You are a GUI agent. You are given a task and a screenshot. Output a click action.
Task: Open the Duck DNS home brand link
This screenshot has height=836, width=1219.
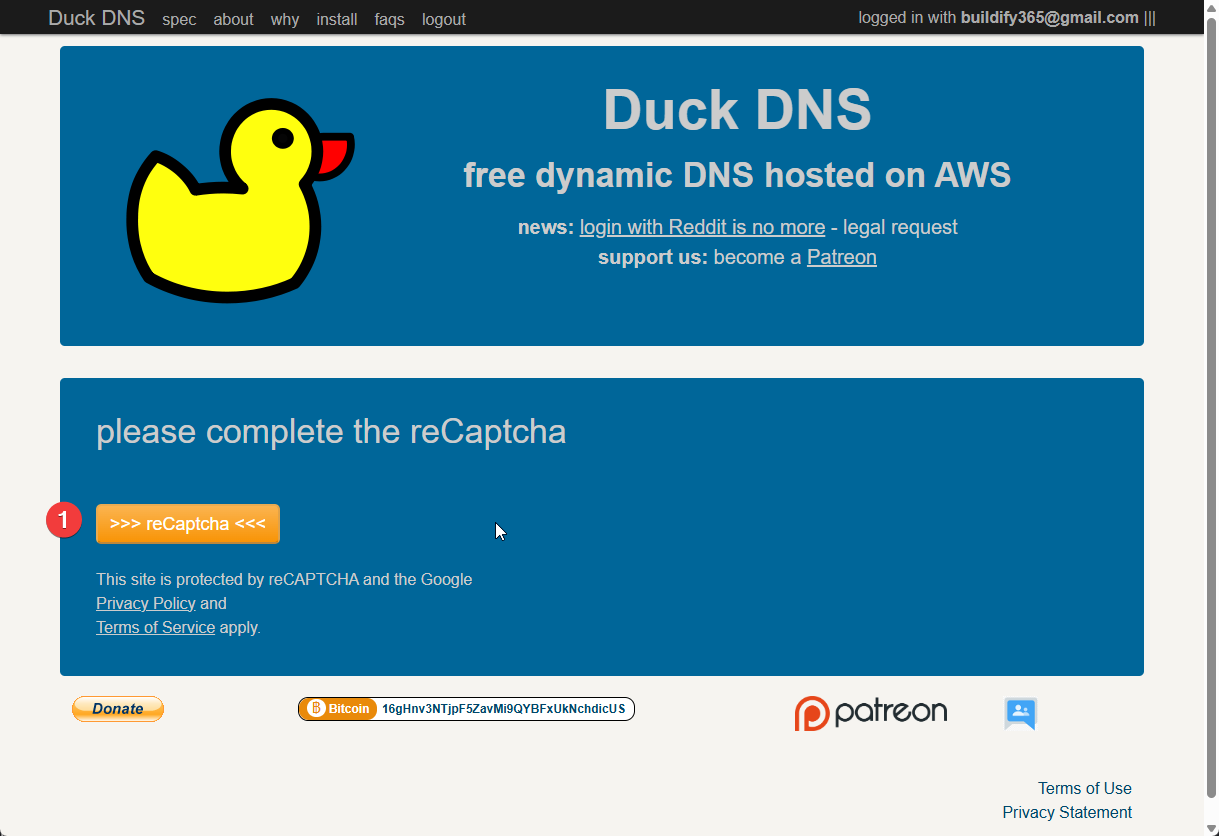tap(96, 18)
